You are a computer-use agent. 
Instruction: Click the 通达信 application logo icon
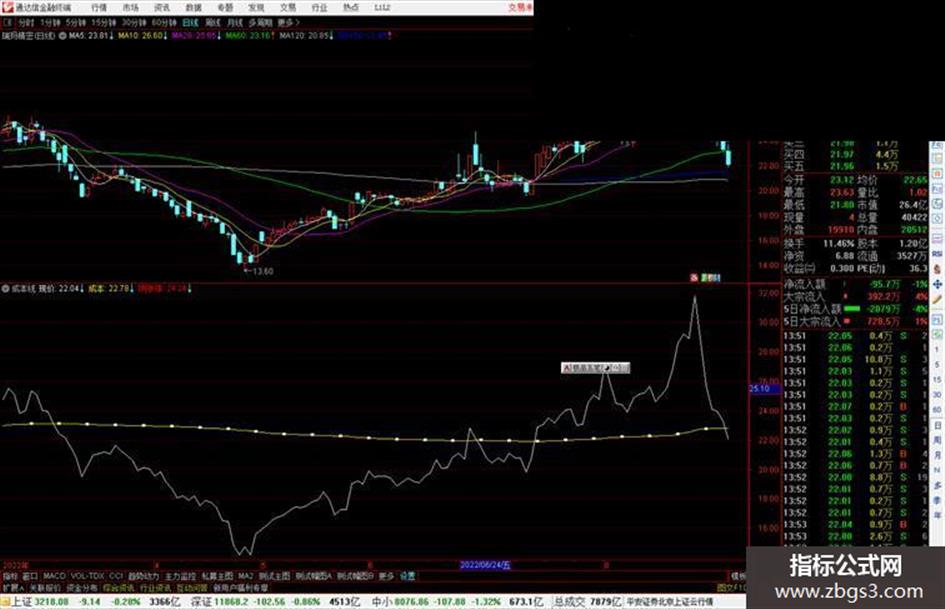pyautogui.click(x=7, y=8)
